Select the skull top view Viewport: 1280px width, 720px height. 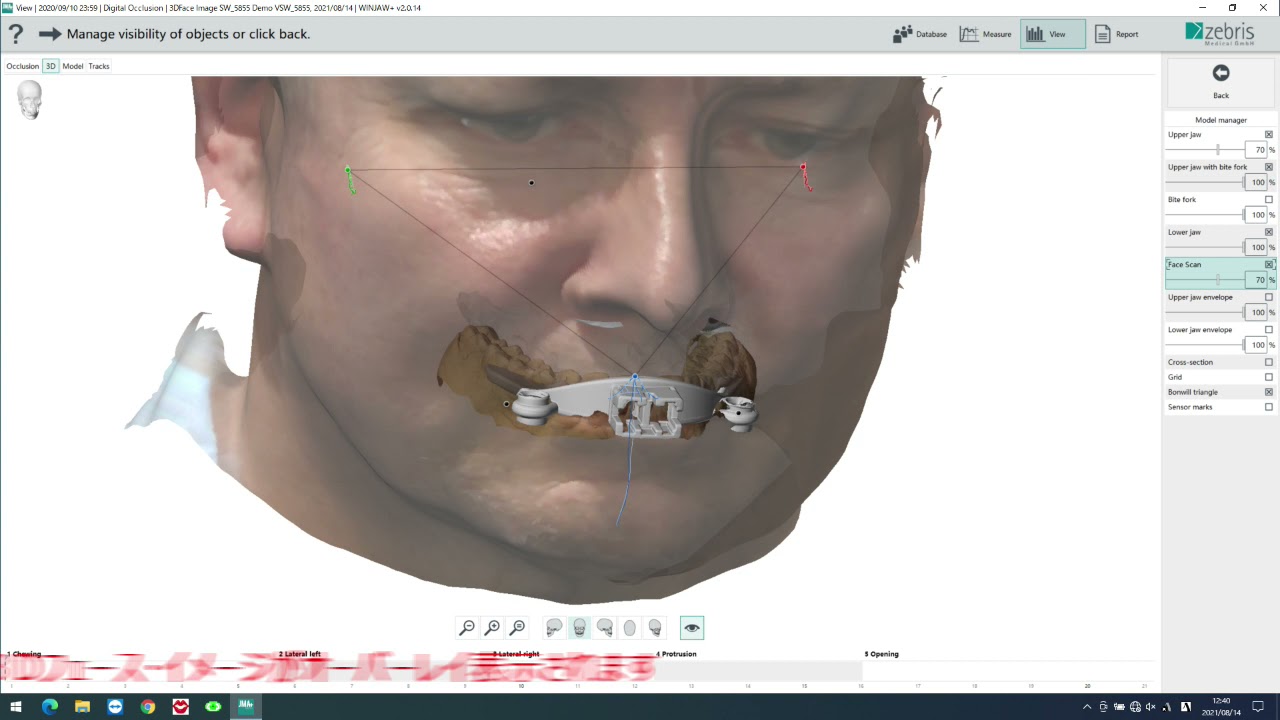pyautogui.click(x=630, y=628)
